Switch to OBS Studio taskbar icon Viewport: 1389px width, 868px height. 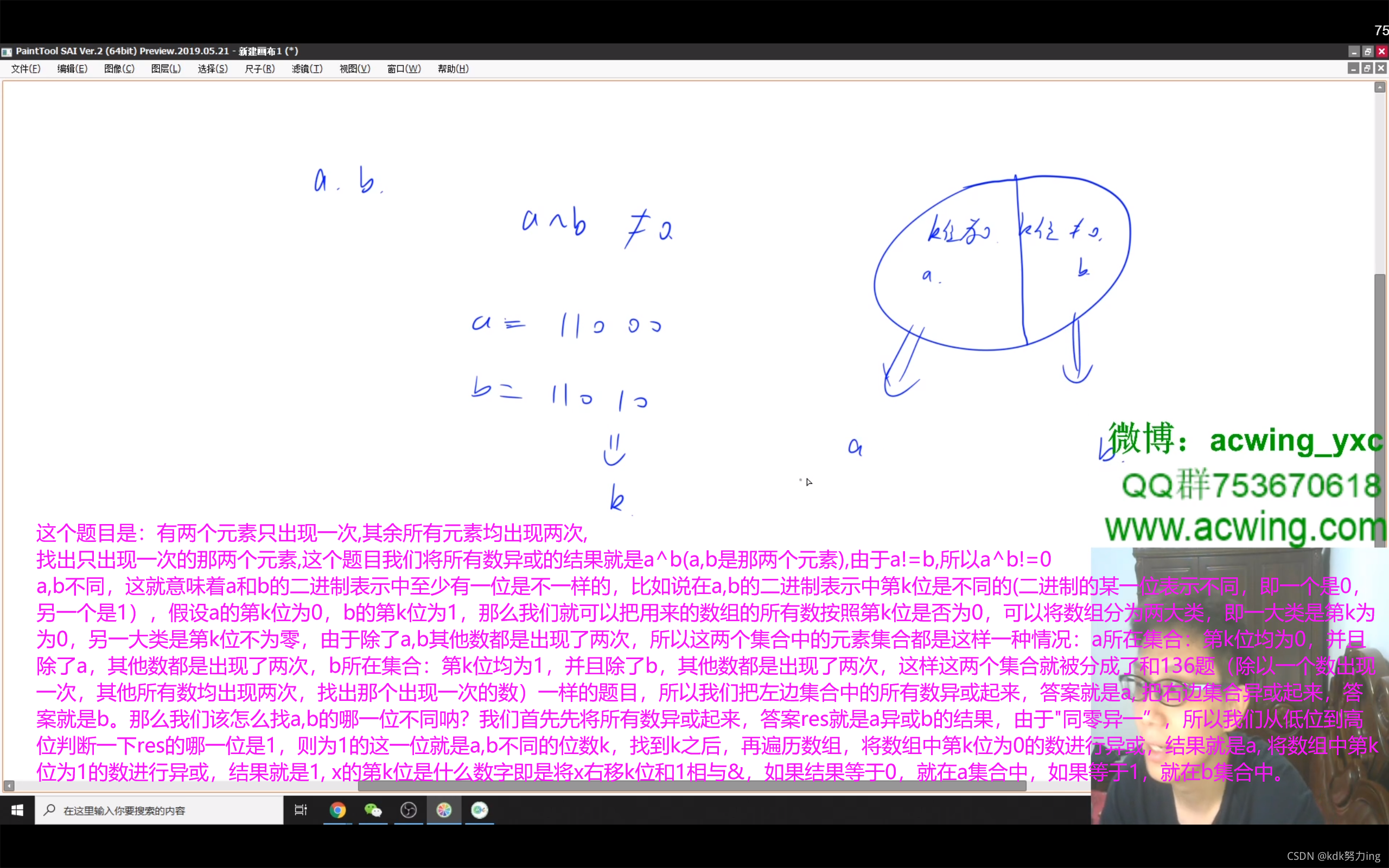click(409, 810)
